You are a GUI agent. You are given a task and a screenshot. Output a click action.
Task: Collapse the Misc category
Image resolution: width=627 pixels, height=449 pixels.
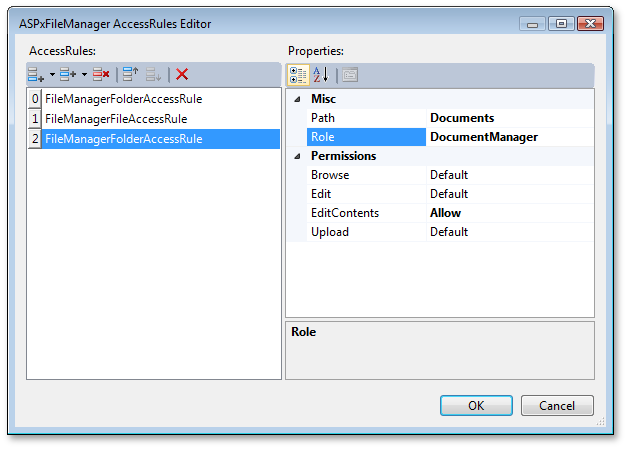[x=297, y=99]
